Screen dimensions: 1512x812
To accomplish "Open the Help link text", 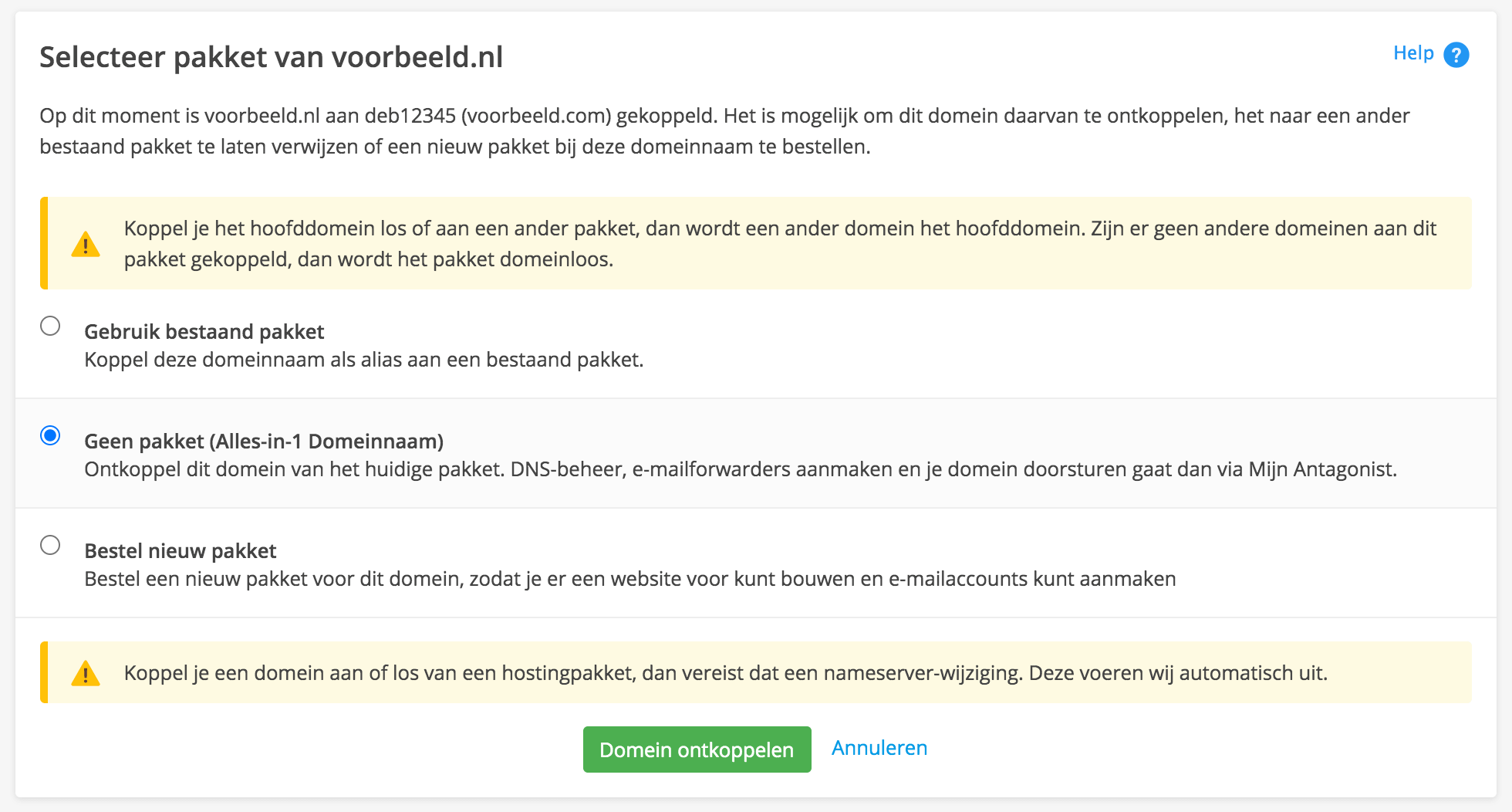I will (1413, 53).
